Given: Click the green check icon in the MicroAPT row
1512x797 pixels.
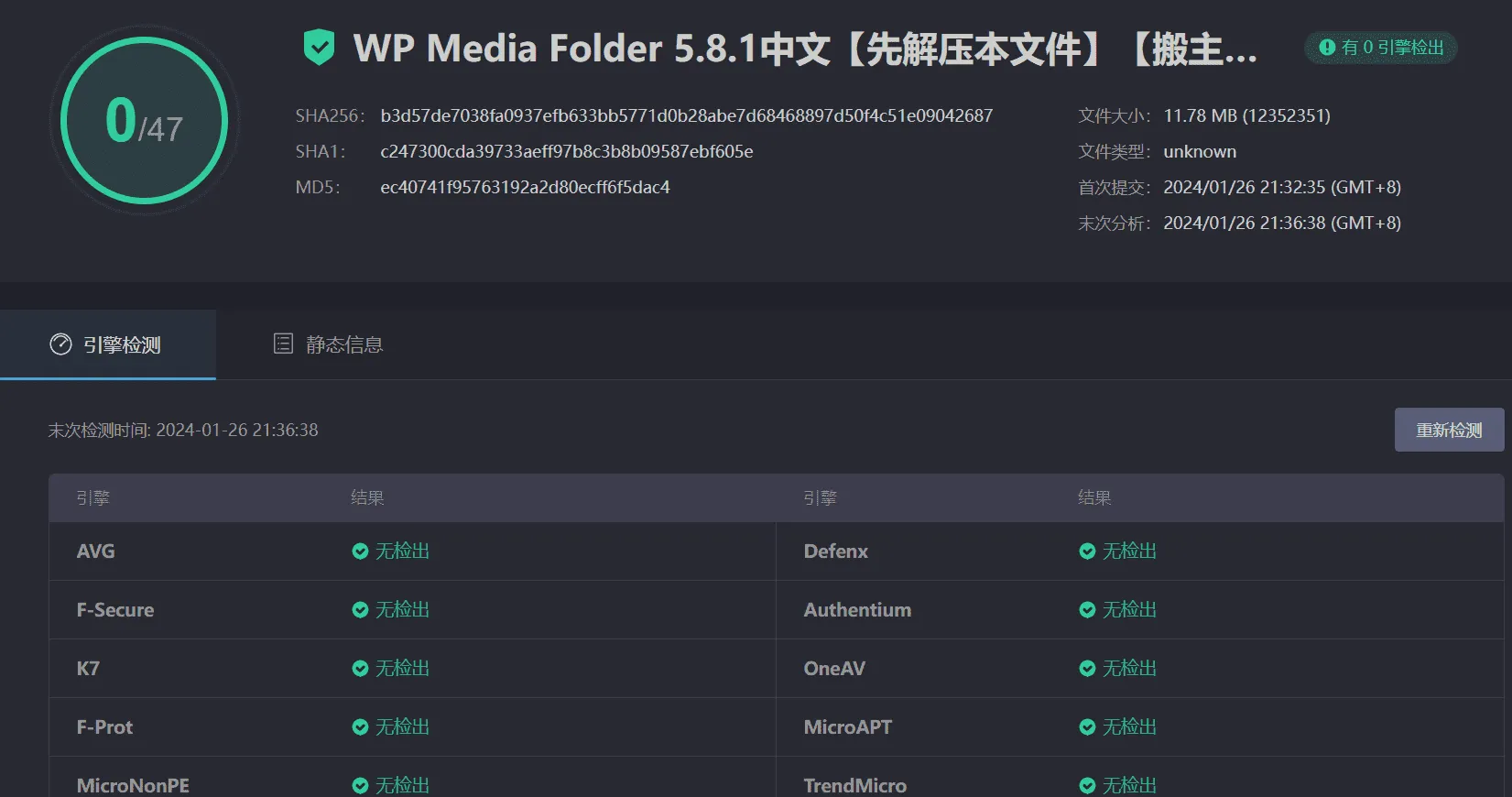Looking at the screenshot, I should click(x=1087, y=727).
